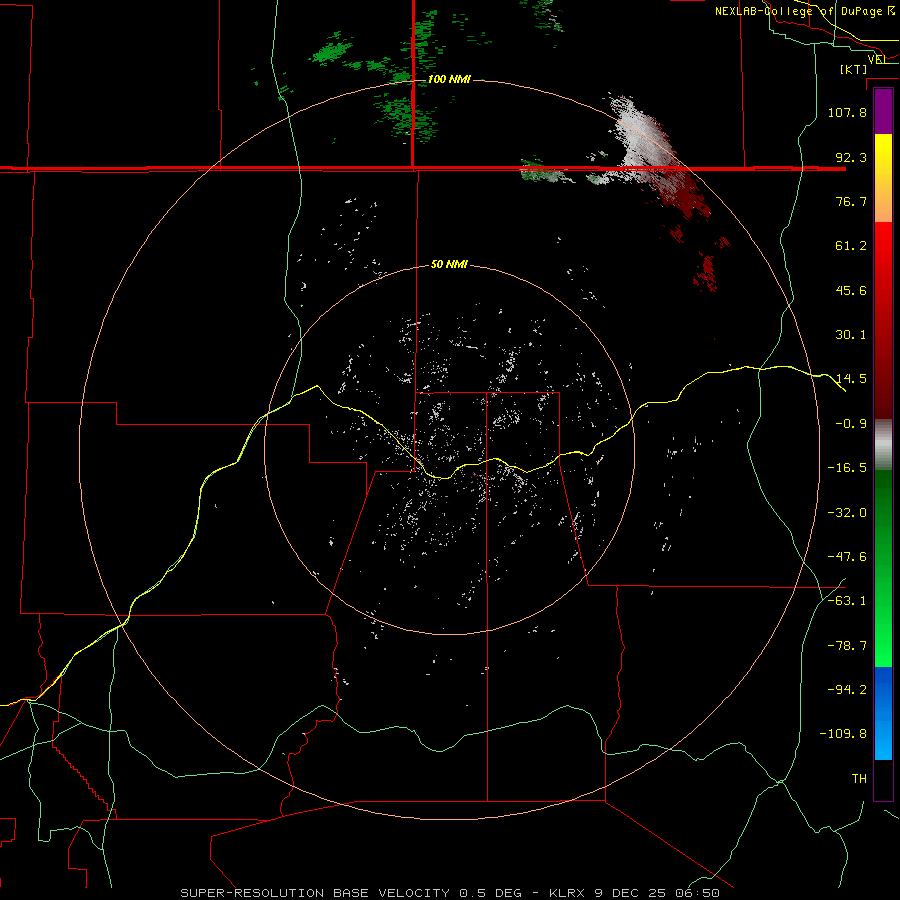This screenshot has width=900, height=900.
Task: Click the 92.3 velocity scale value
Action: [851, 157]
